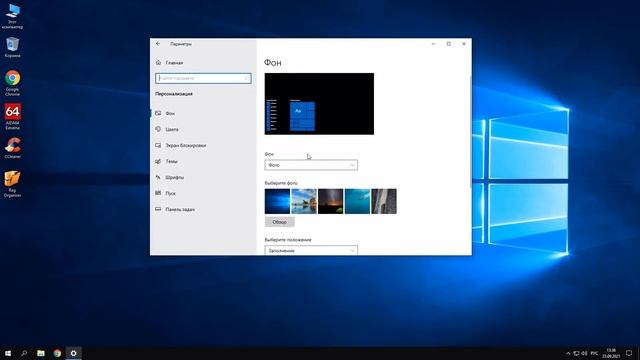
Task: Click the taskbar settings icon in sidebar
Action: click(x=158, y=209)
